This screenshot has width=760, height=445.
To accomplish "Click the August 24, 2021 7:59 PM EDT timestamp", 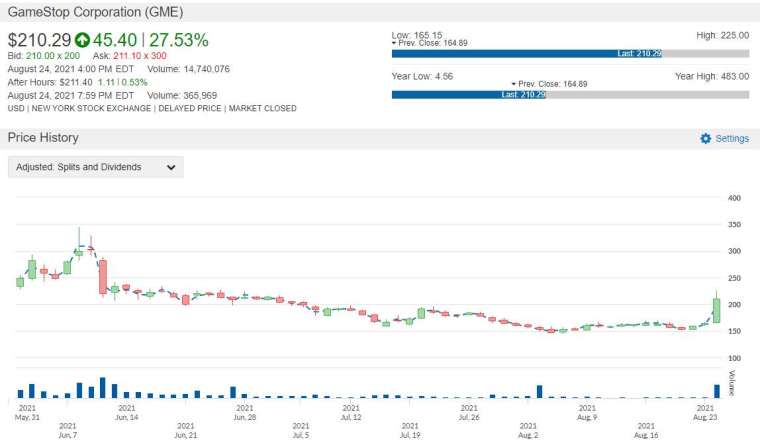I will pos(71,95).
